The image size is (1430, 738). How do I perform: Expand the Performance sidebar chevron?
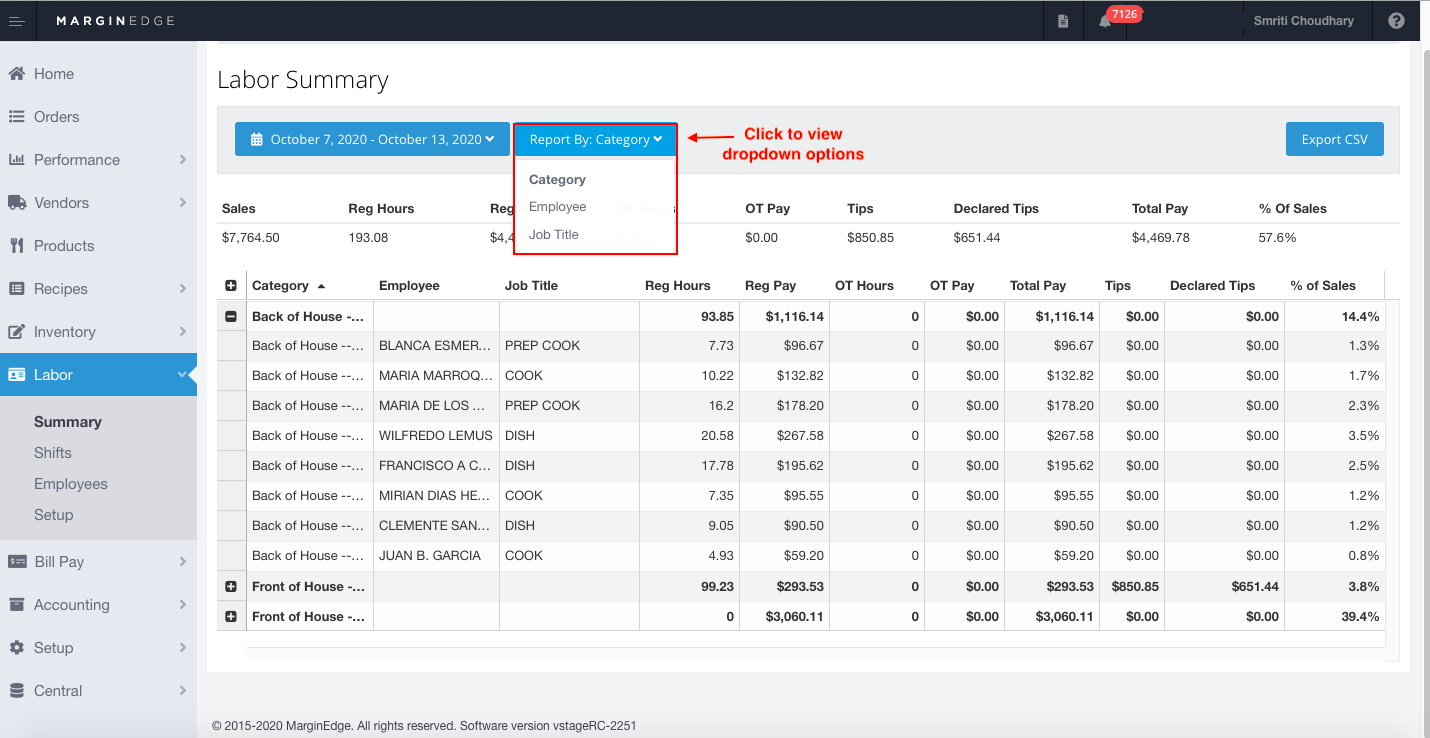[183, 160]
